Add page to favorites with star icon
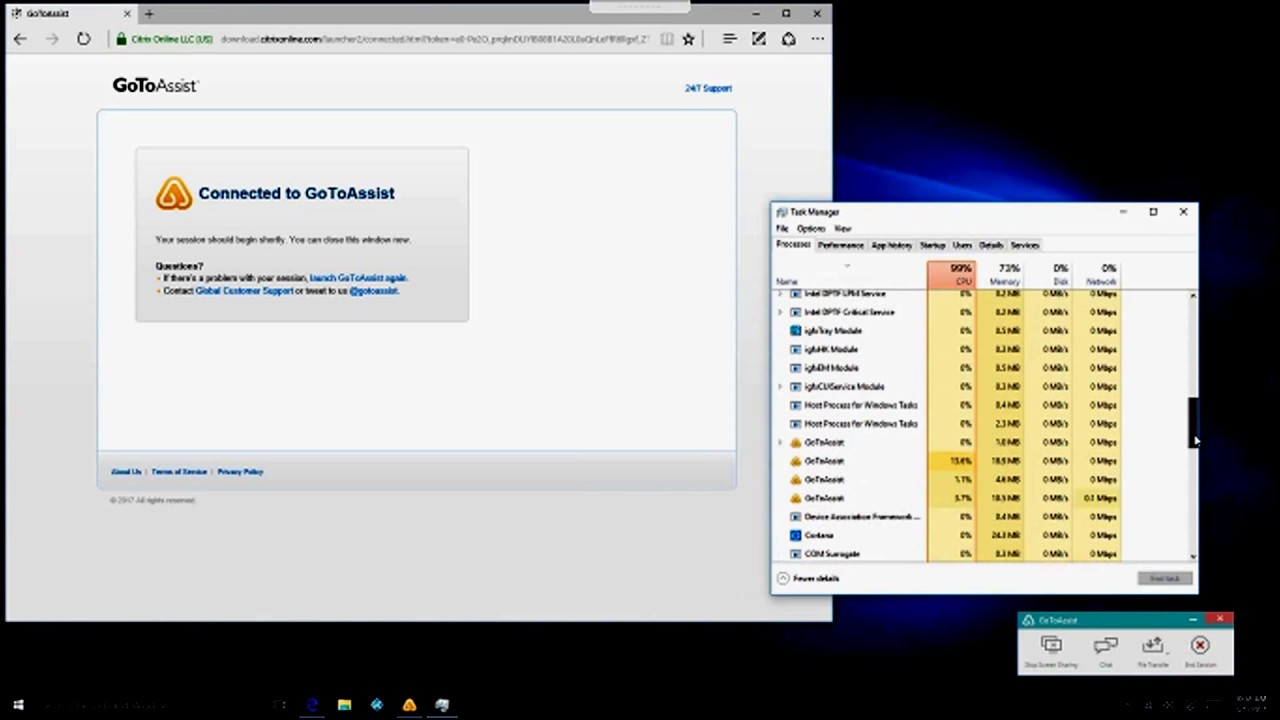This screenshot has height=720, width=1280. 688,39
